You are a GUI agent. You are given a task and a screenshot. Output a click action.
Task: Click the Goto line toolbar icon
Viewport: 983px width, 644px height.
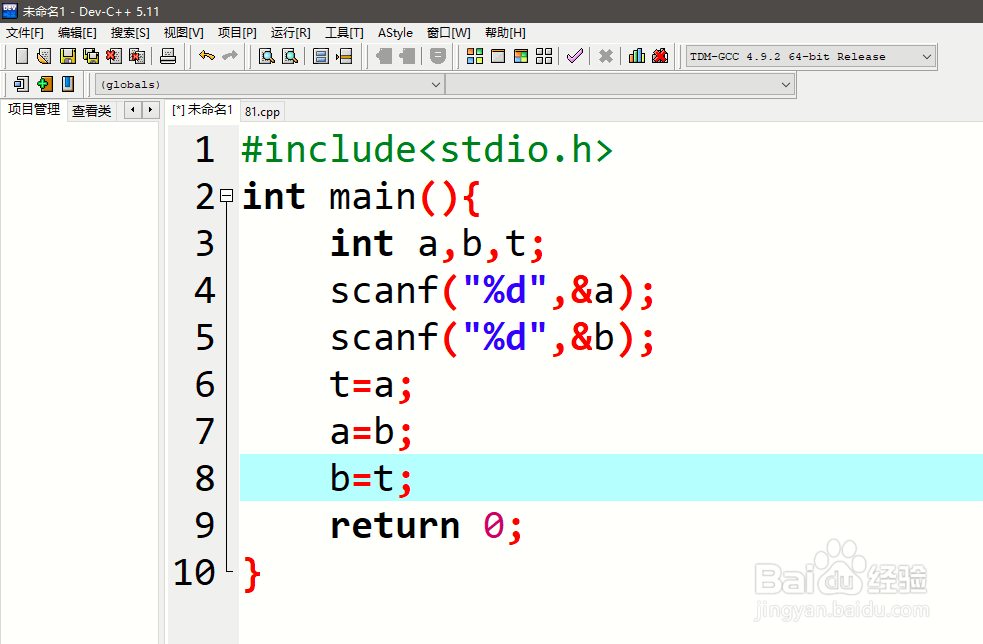[x=344, y=56]
